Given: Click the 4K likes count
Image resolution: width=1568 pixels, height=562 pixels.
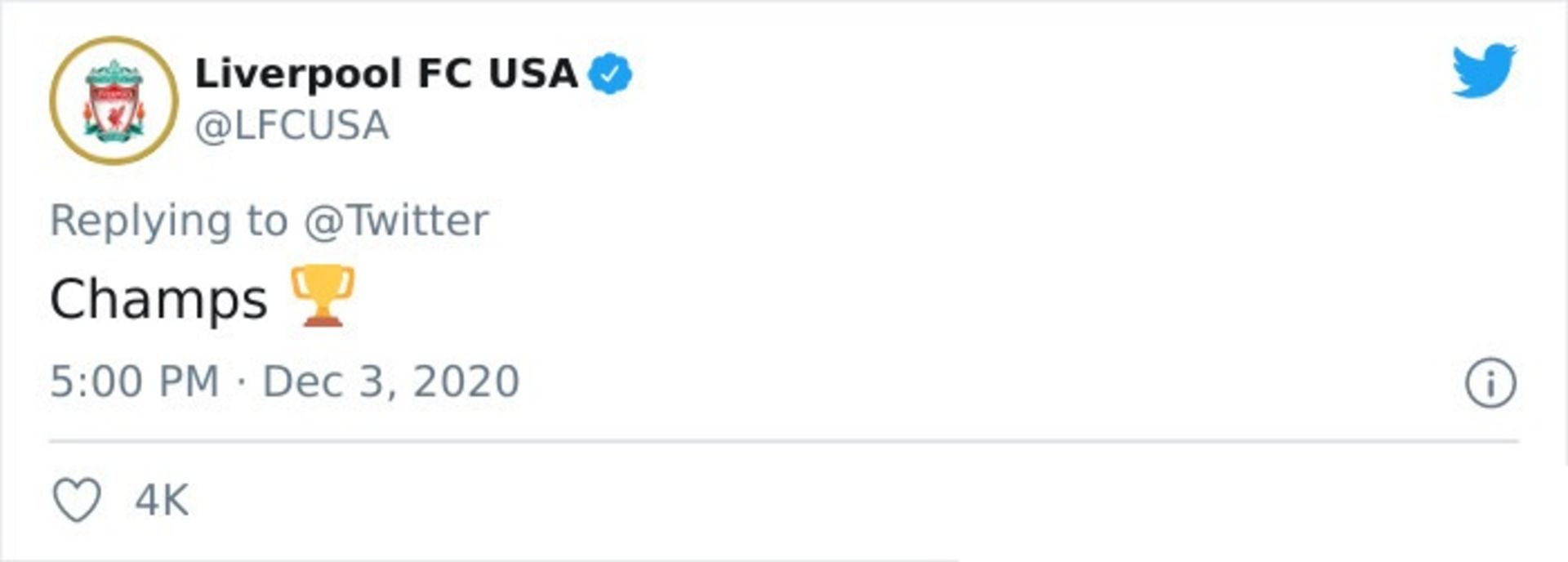Looking at the screenshot, I should [x=162, y=500].
